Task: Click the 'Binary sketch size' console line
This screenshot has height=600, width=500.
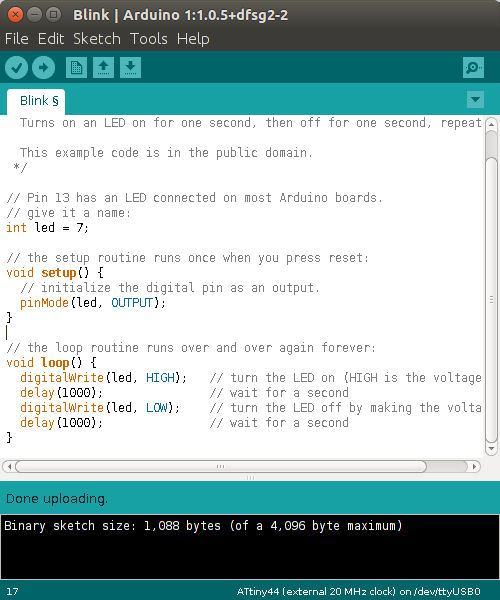Action: click(203, 526)
